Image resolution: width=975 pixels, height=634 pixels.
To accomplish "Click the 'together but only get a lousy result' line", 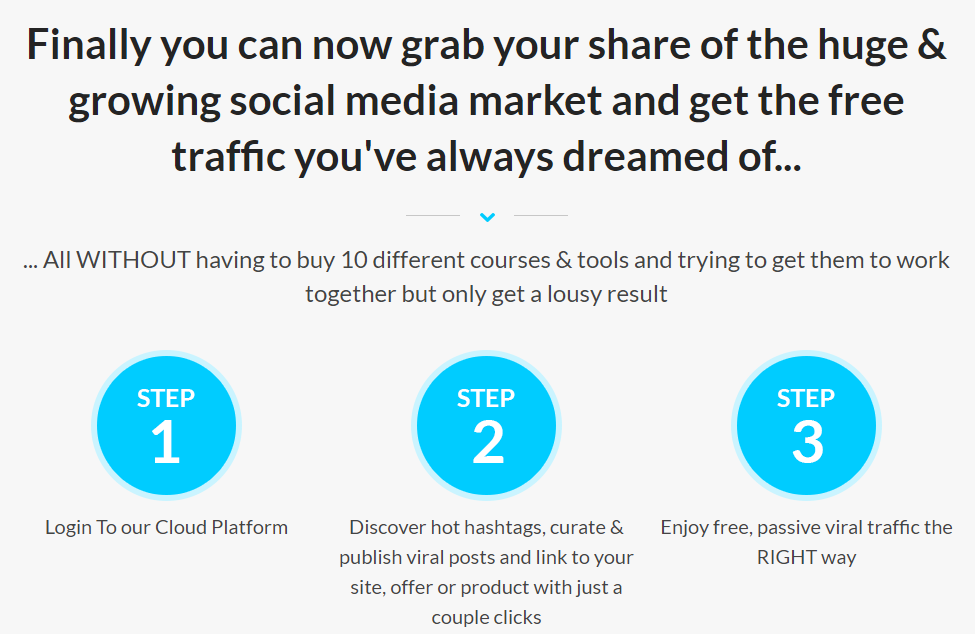I will (486, 294).
